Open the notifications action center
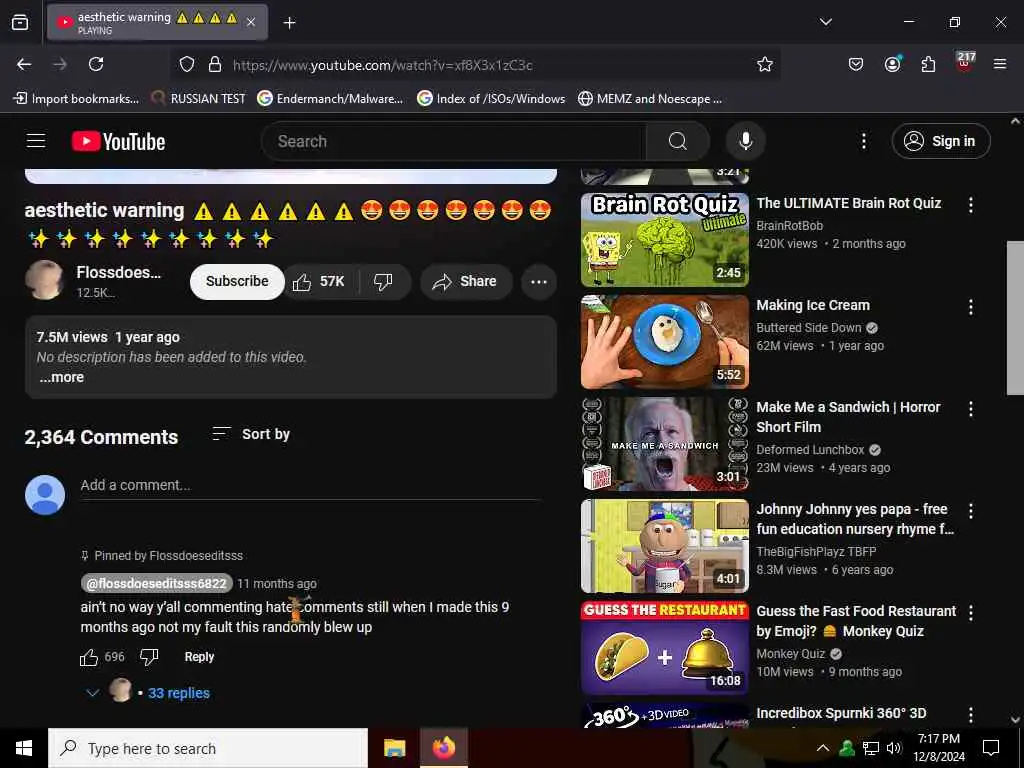 [991, 748]
